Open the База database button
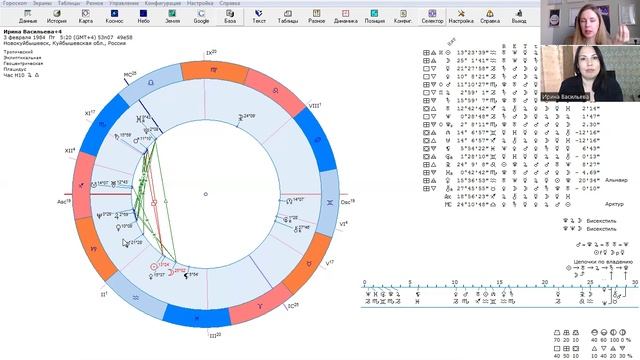Viewport: 640px width, 360px height. 230,17
